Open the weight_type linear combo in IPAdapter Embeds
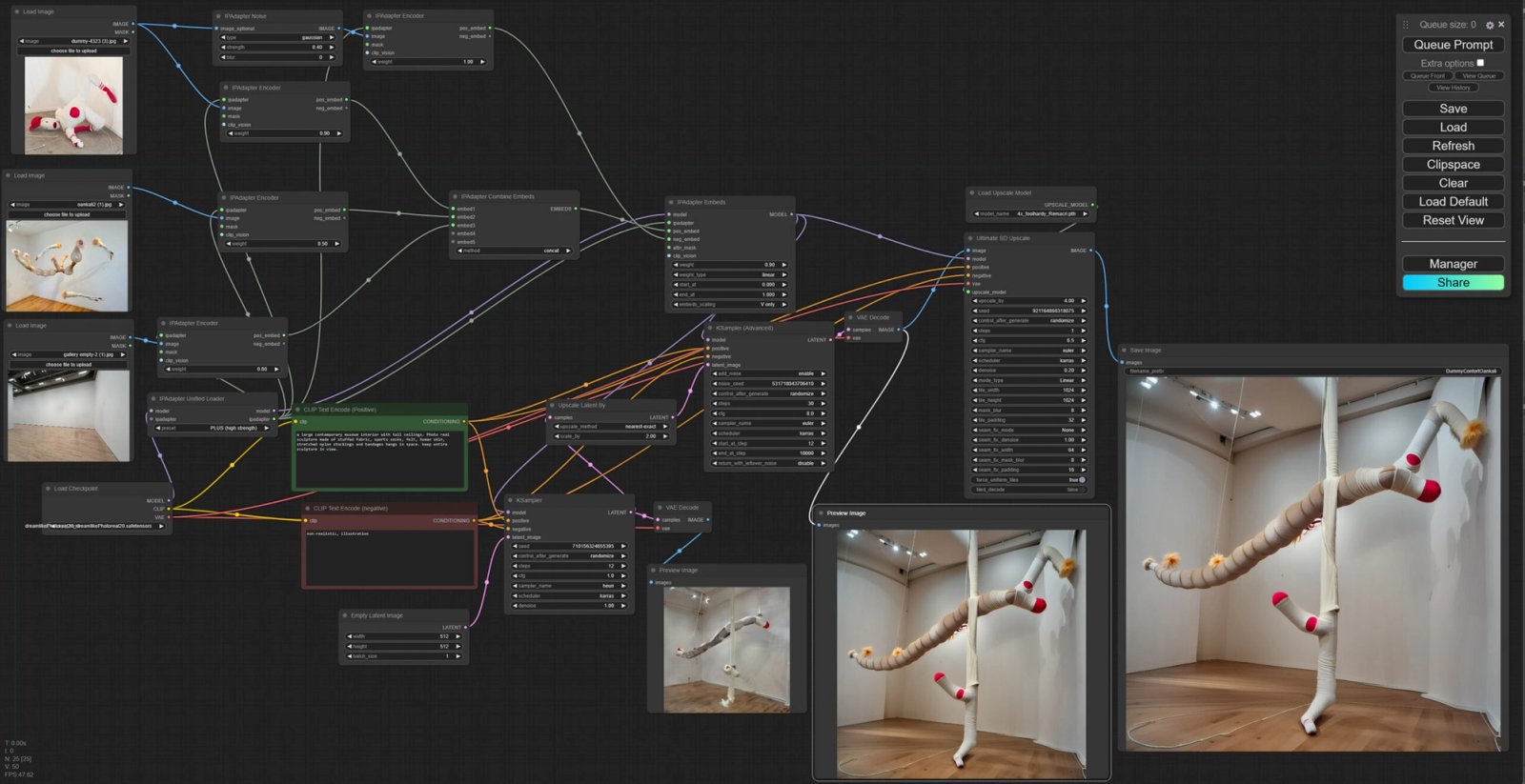The height and width of the screenshot is (784, 1525). (x=731, y=274)
